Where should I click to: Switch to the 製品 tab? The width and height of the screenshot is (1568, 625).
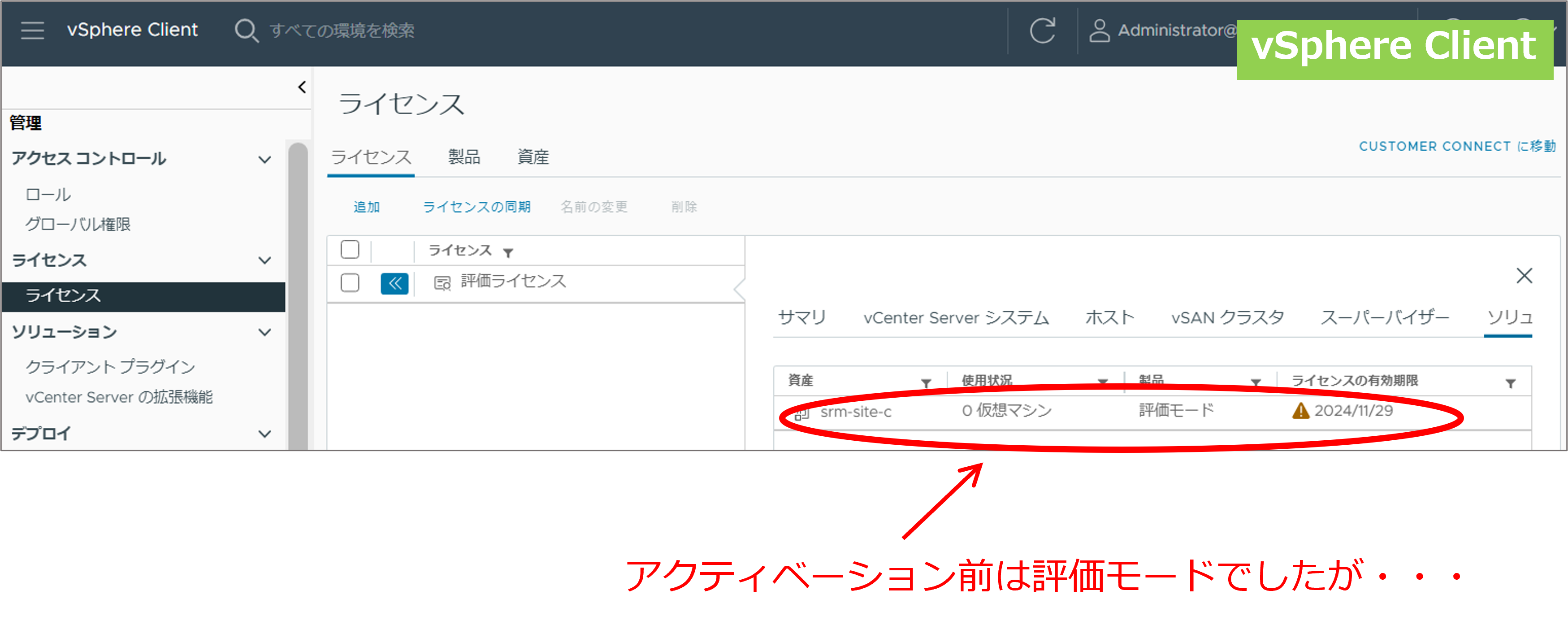click(x=464, y=158)
